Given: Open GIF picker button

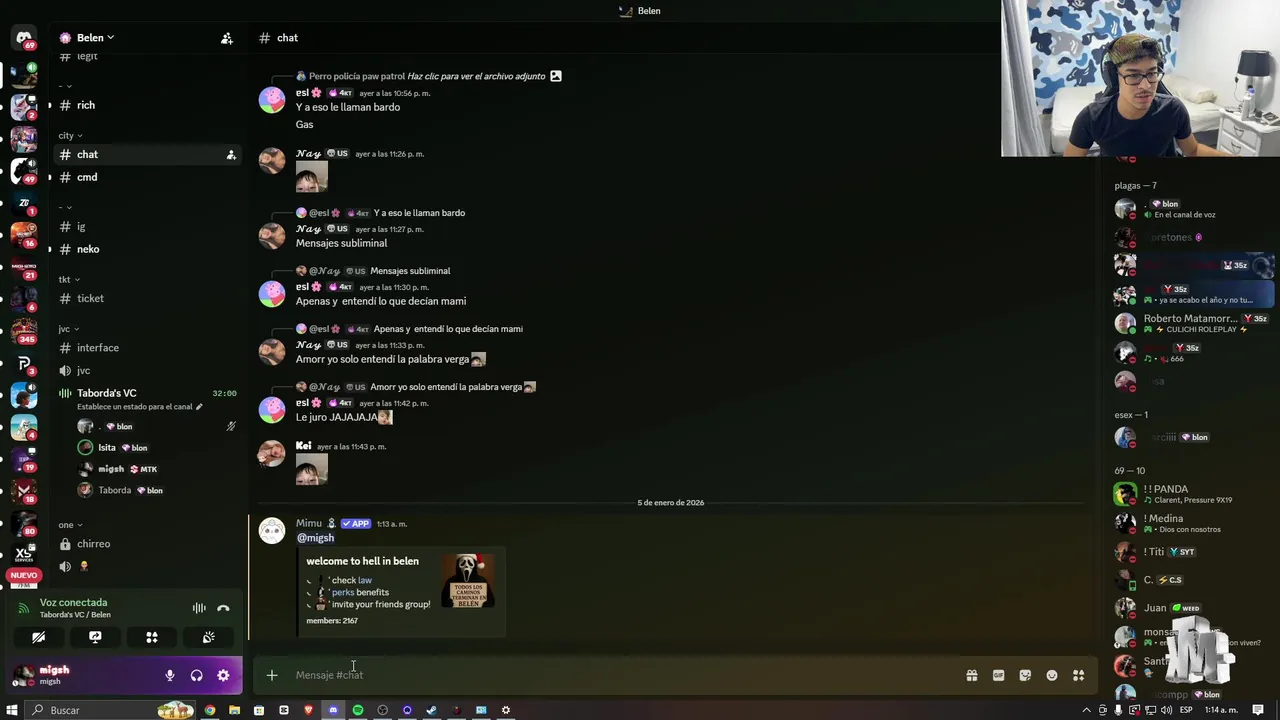Looking at the screenshot, I should [x=998, y=676].
